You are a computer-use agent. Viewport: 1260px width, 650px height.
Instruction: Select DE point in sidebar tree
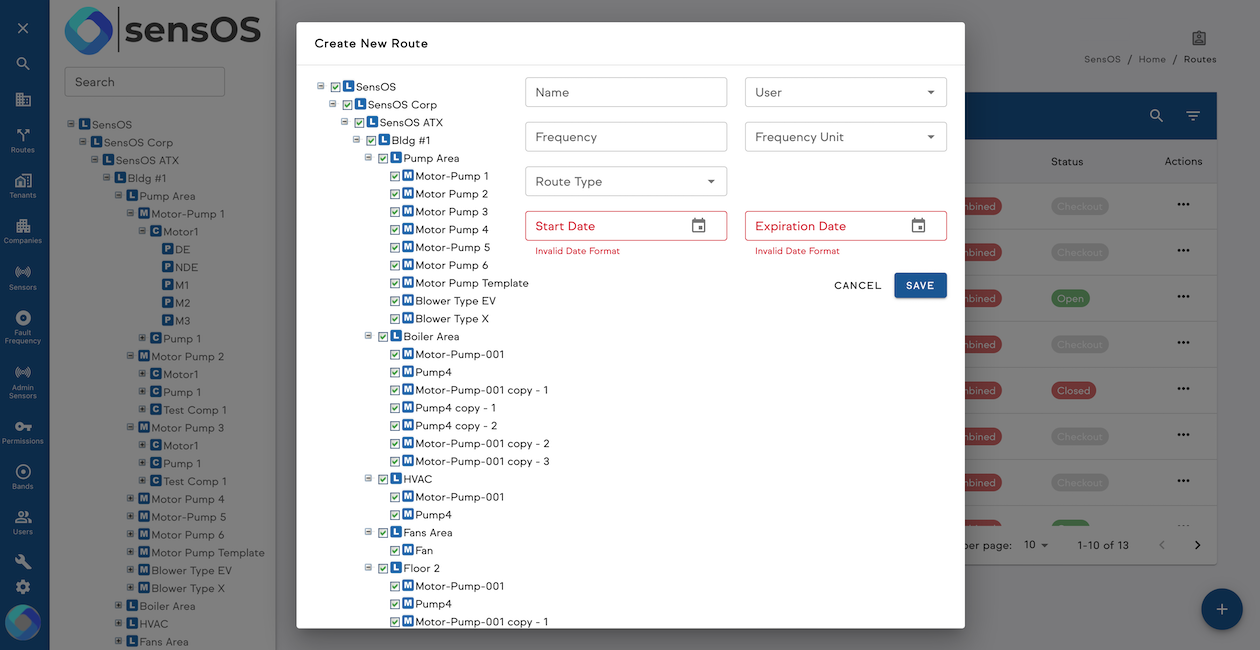(182, 249)
